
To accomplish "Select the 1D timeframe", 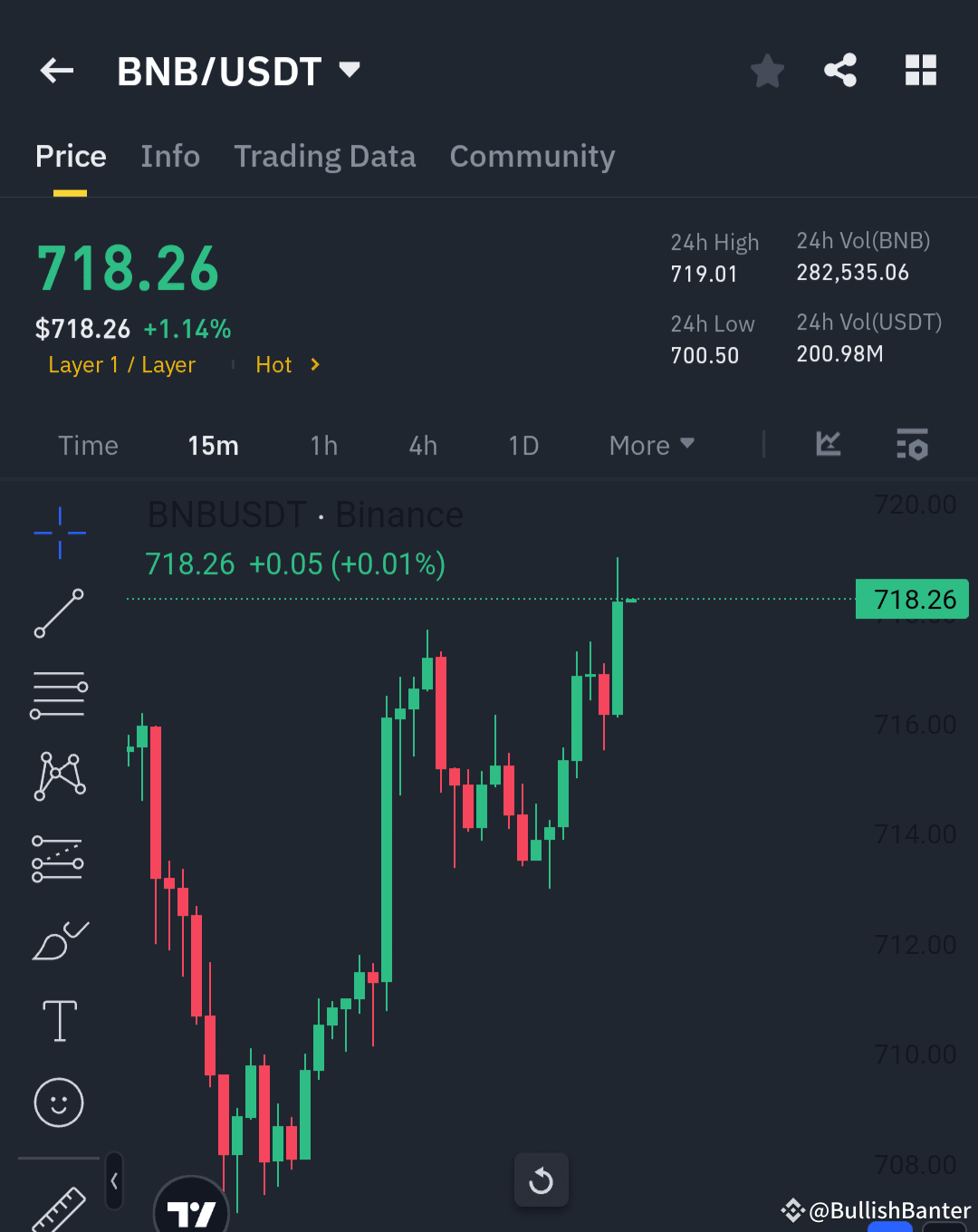I will (523, 445).
